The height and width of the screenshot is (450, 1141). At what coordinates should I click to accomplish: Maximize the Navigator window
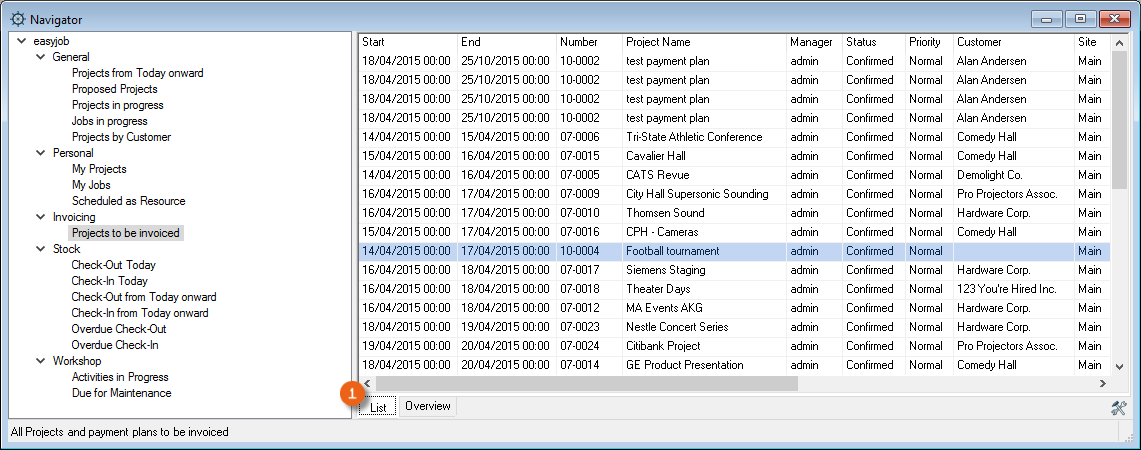pyautogui.click(x=1081, y=19)
